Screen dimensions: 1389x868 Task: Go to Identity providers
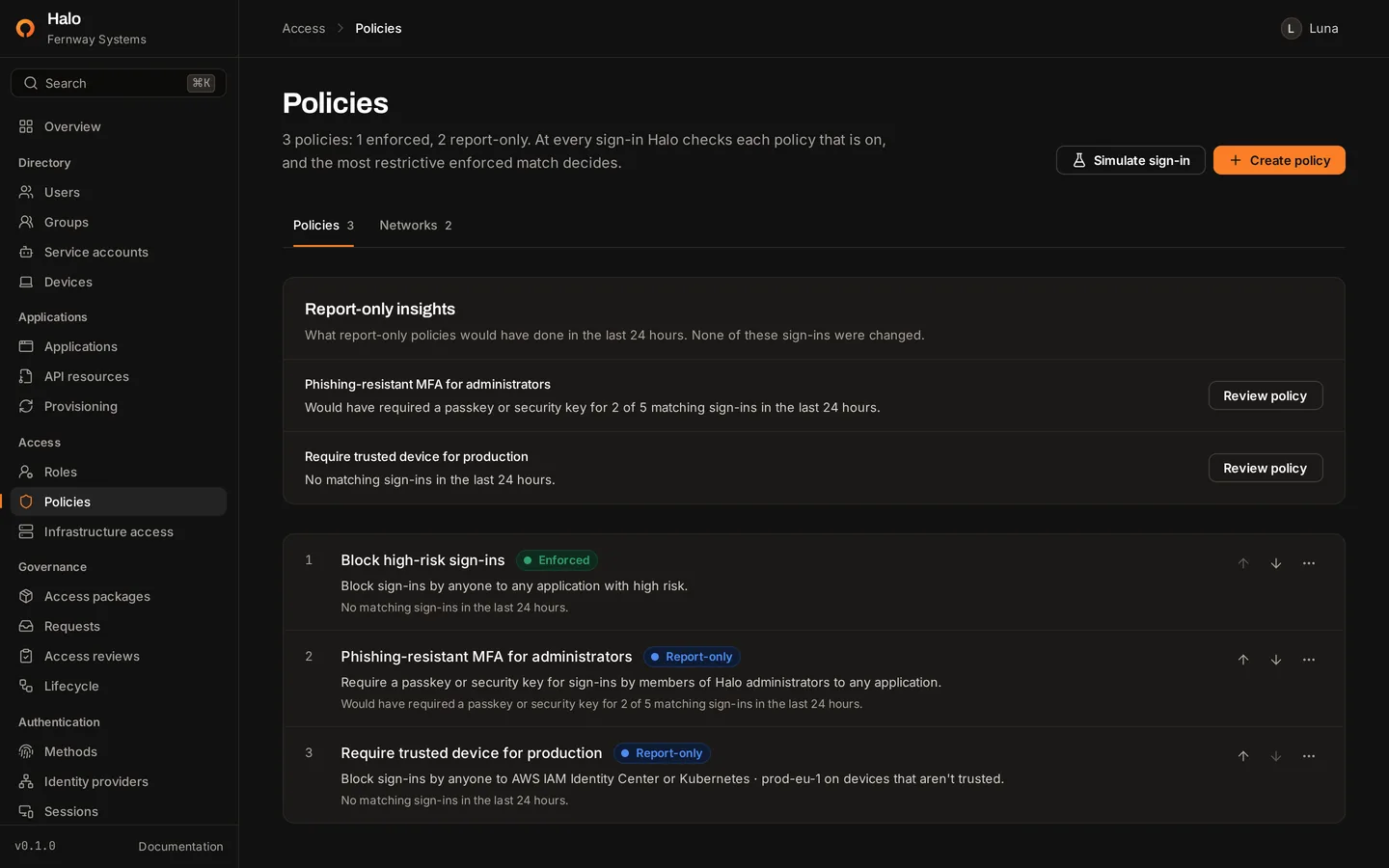(119, 781)
